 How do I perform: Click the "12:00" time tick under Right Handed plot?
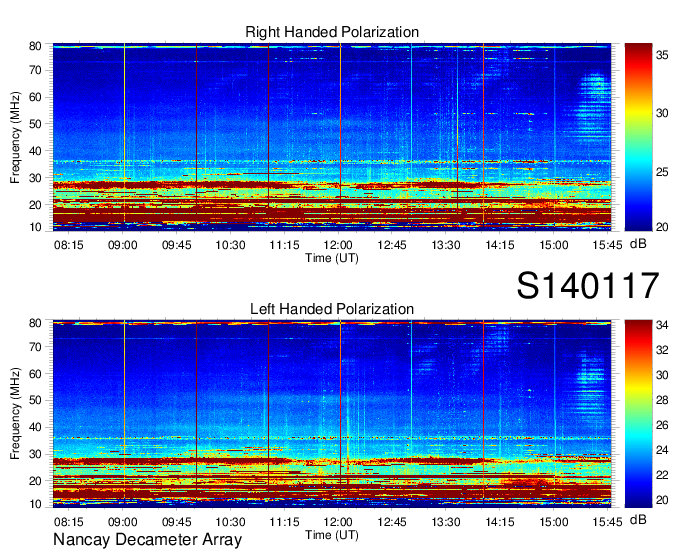click(x=338, y=245)
